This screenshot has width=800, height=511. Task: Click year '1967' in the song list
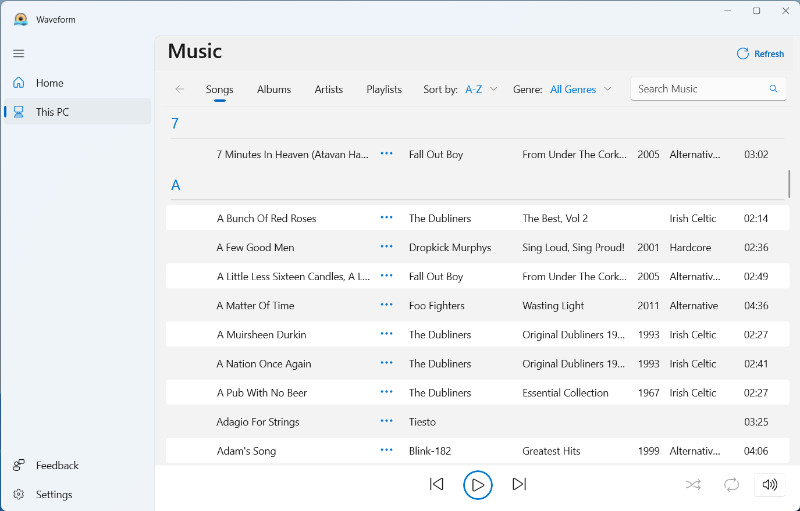click(x=648, y=393)
